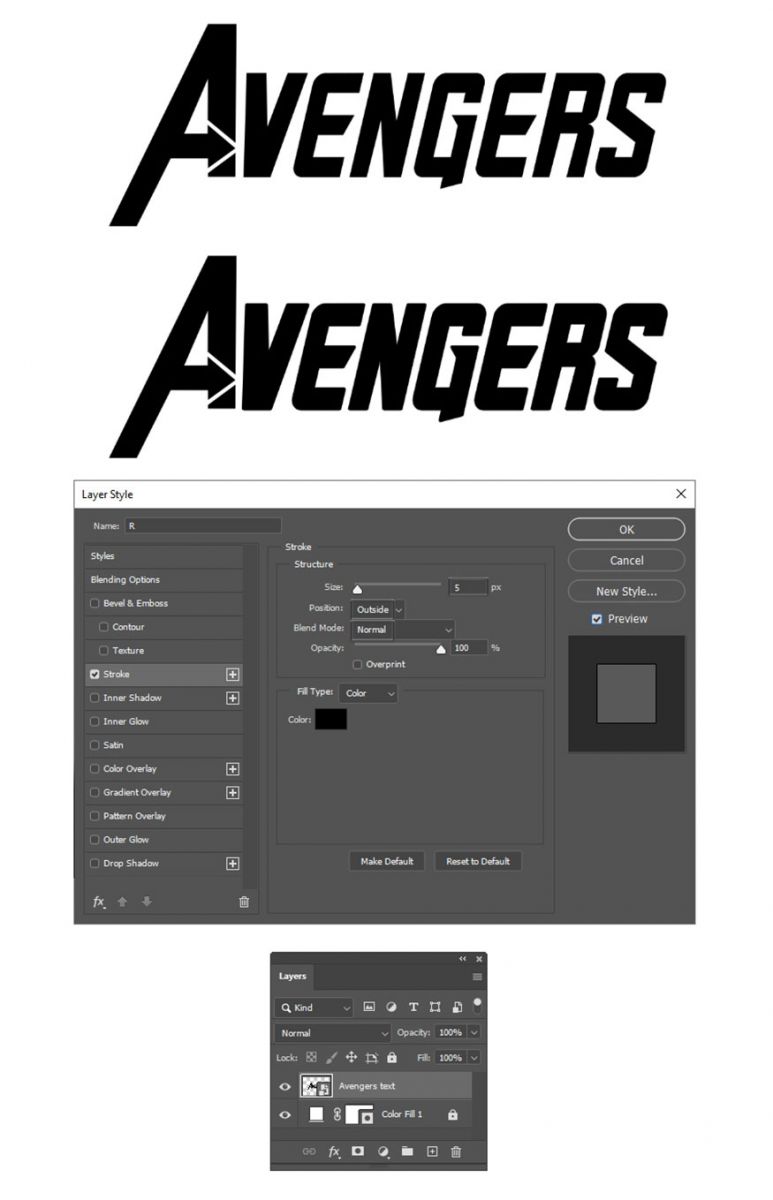Filter layers by shape layers icon
This screenshot has height=1200, width=773.
tap(435, 1007)
